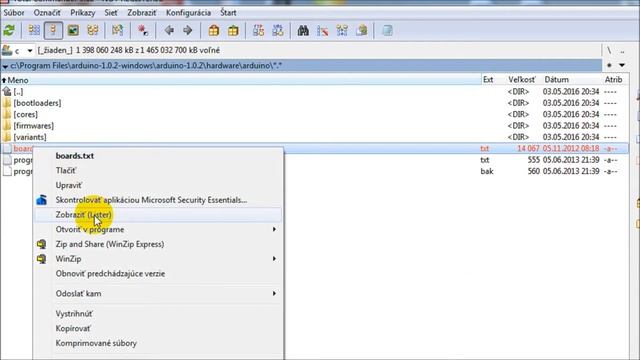Go forward with the right arrow icon
Image resolution: width=640 pixels, height=360 pixels.
[x=188, y=30]
